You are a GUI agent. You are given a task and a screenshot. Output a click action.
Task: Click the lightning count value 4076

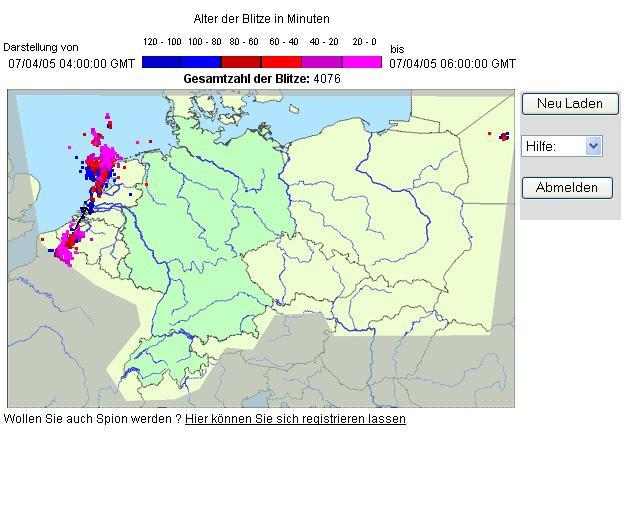(x=327, y=79)
